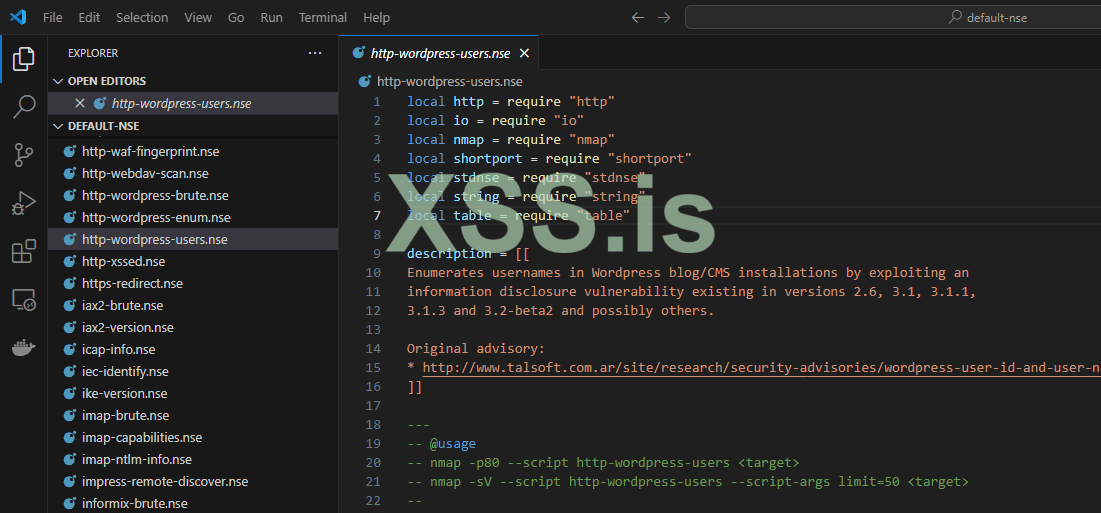This screenshot has height=513, width=1101.
Task: Click the VS Code logo icon
Action: tap(18, 18)
